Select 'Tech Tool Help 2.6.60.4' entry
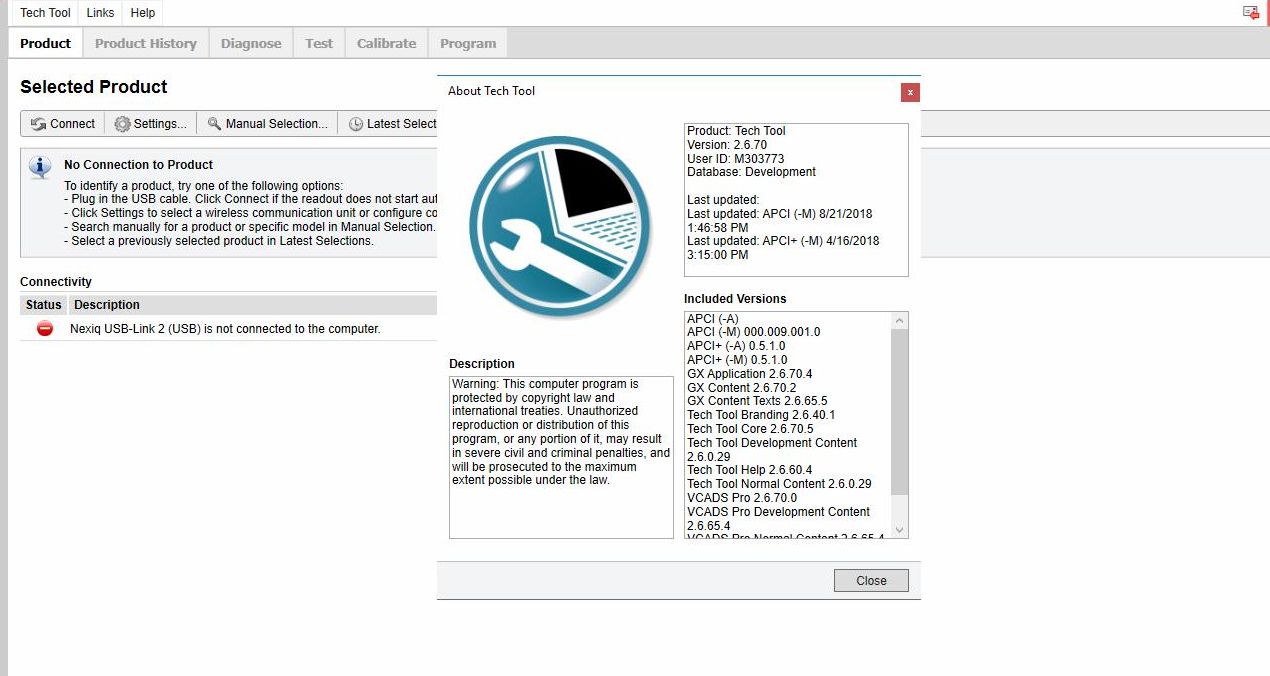1270x676 pixels. pyautogui.click(x=749, y=470)
